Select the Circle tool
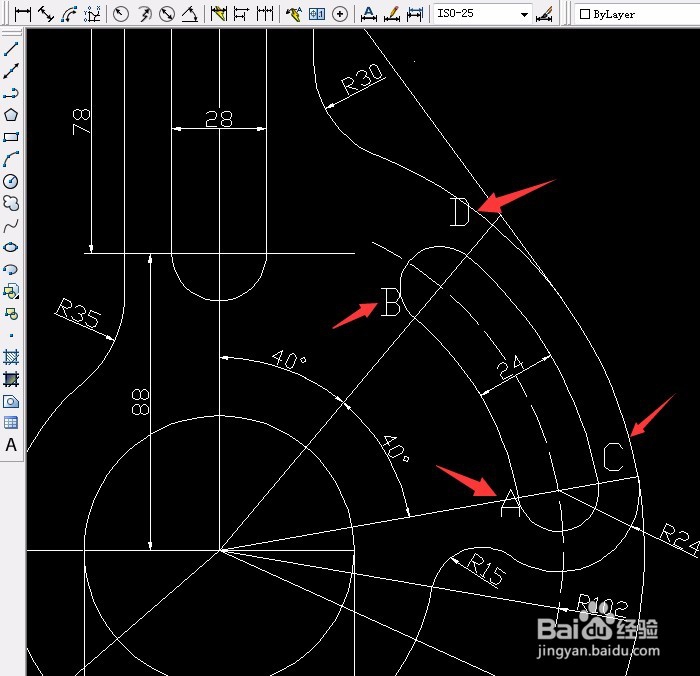This screenshot has height=676, width=700. click(11, 181)
